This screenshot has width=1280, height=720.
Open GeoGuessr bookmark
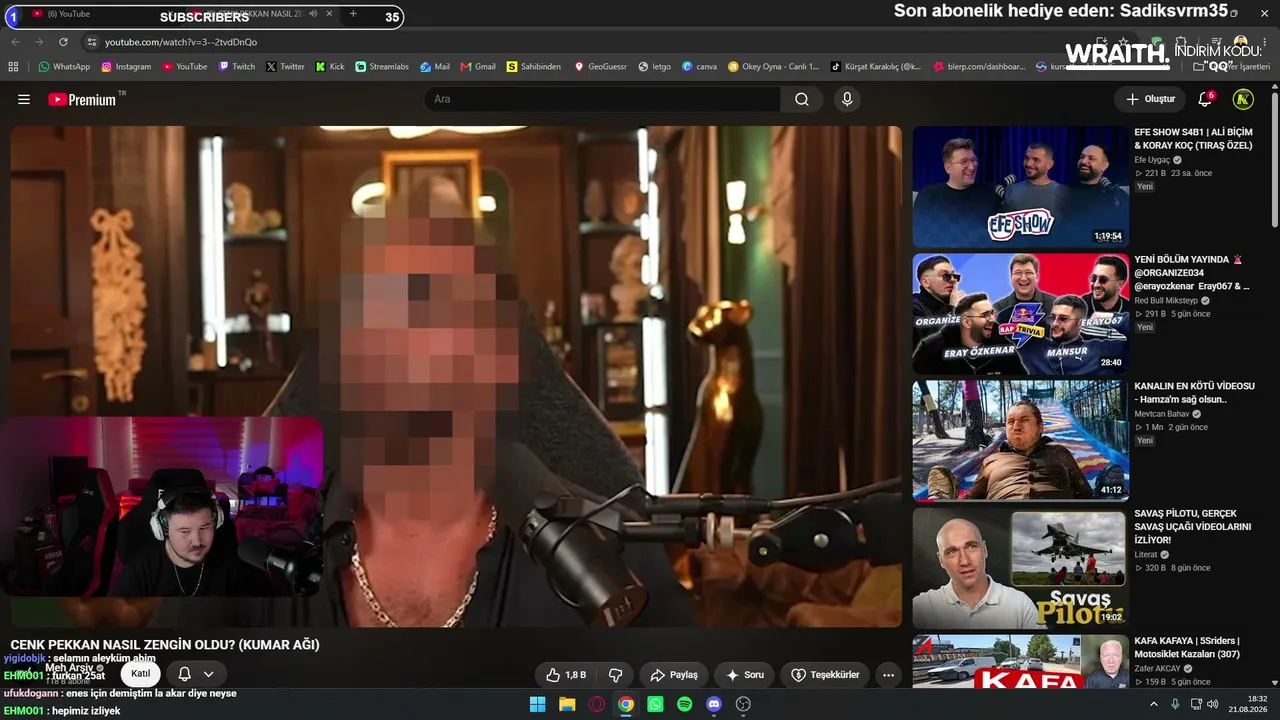[600, 67]
